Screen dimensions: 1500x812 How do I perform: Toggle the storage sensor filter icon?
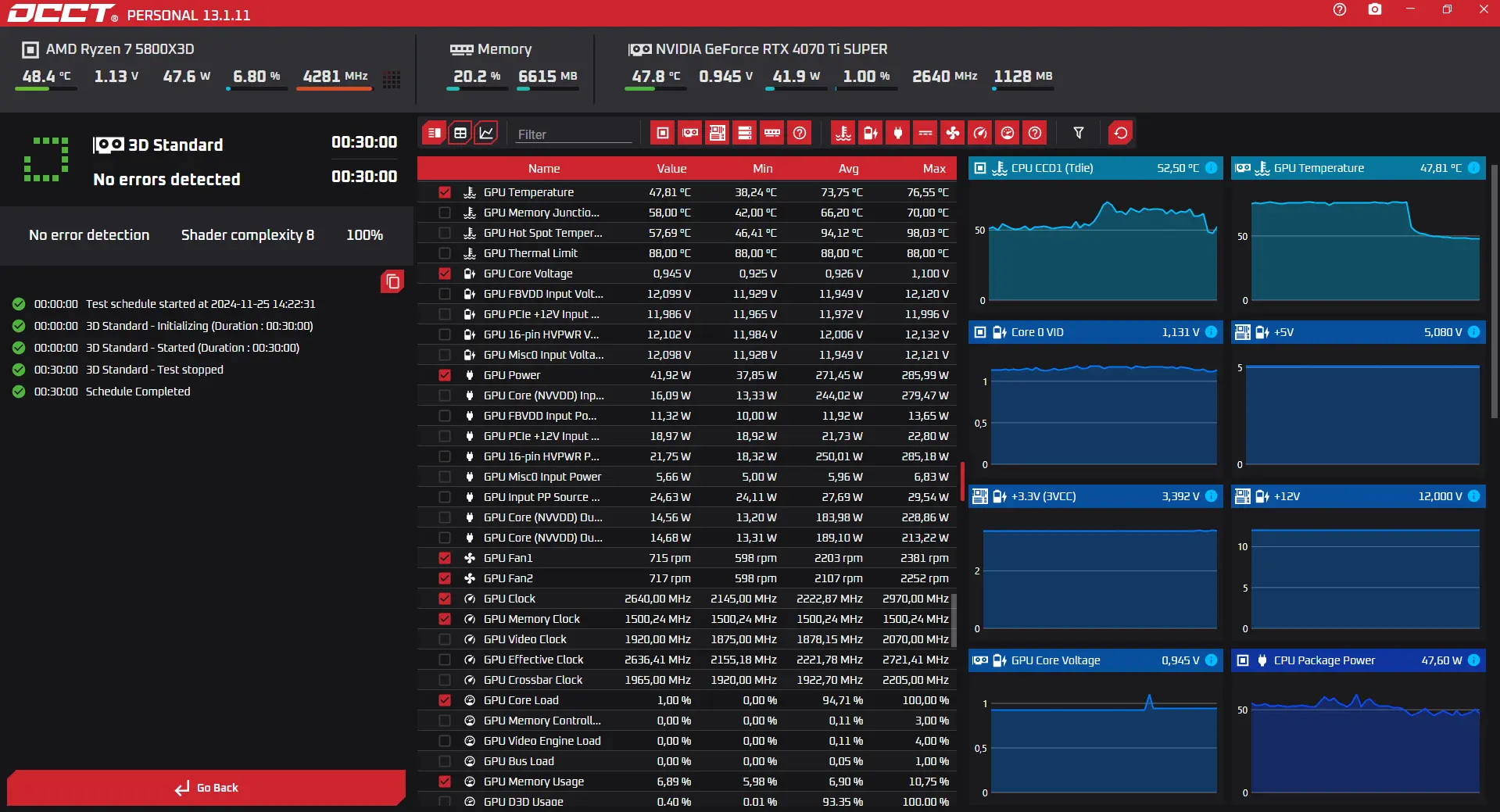point(745,133)
